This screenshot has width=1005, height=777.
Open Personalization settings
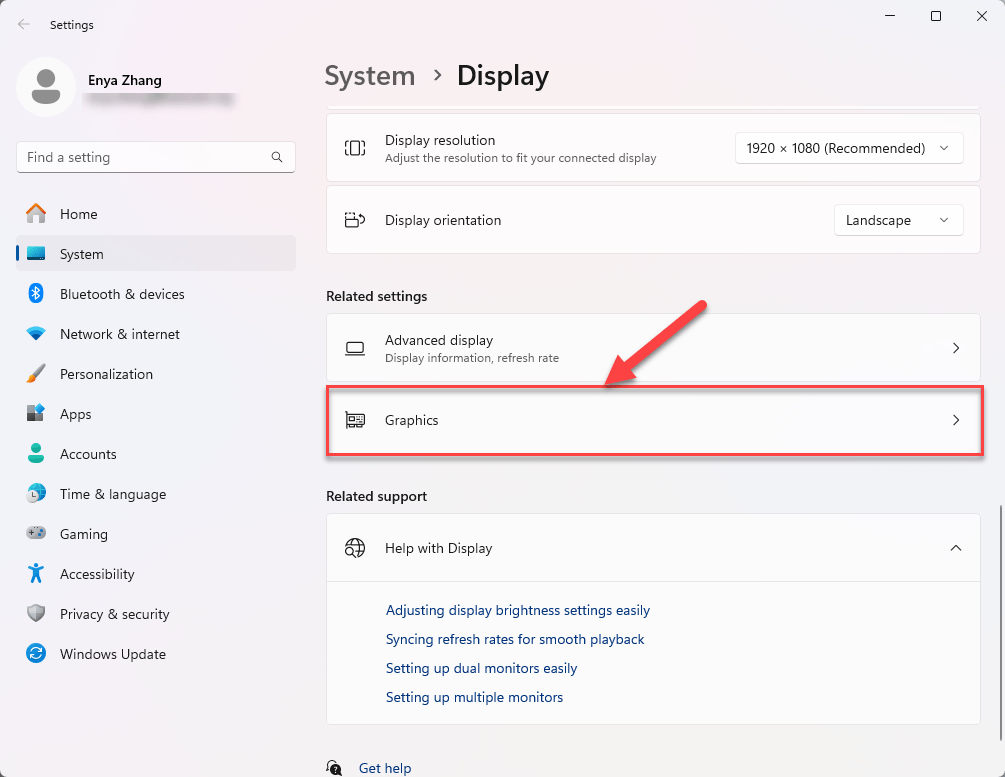pos(156,374)
